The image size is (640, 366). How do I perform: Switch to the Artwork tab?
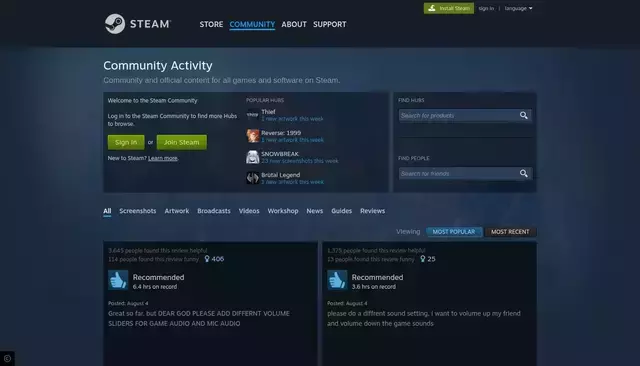pos(177,211)
